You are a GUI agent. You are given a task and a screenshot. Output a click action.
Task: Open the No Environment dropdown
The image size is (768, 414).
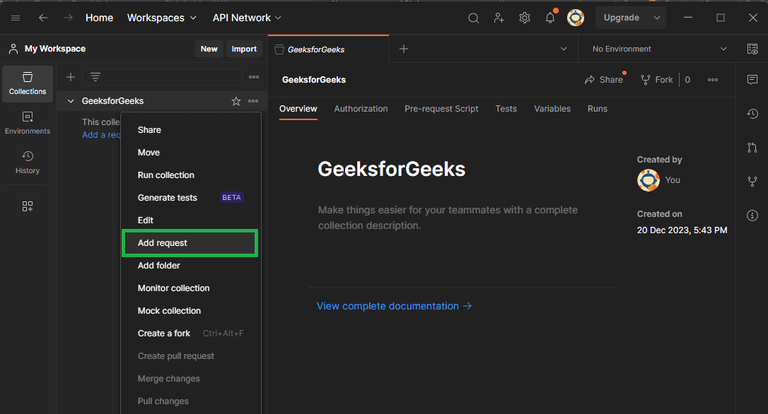coord(660,48)
